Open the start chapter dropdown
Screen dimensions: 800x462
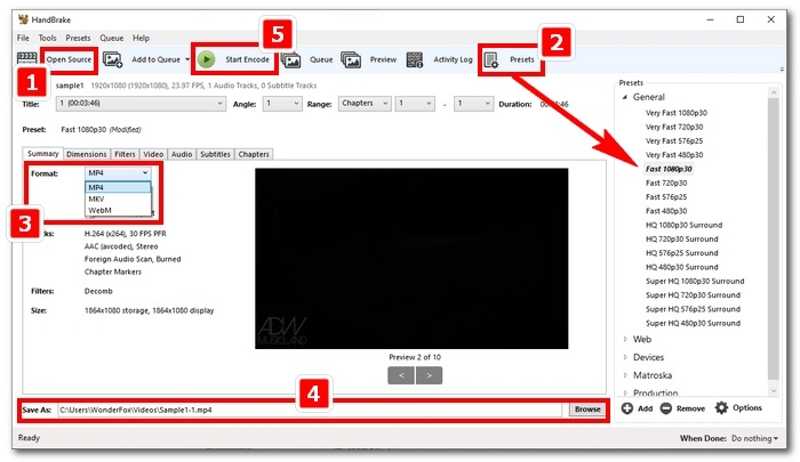click(415, 104)
